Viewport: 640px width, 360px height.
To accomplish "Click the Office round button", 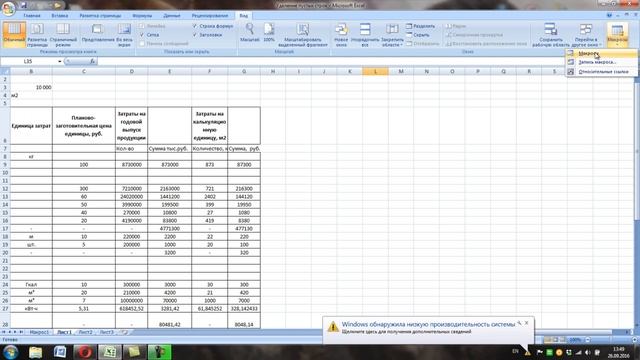I will pos(8,8).
